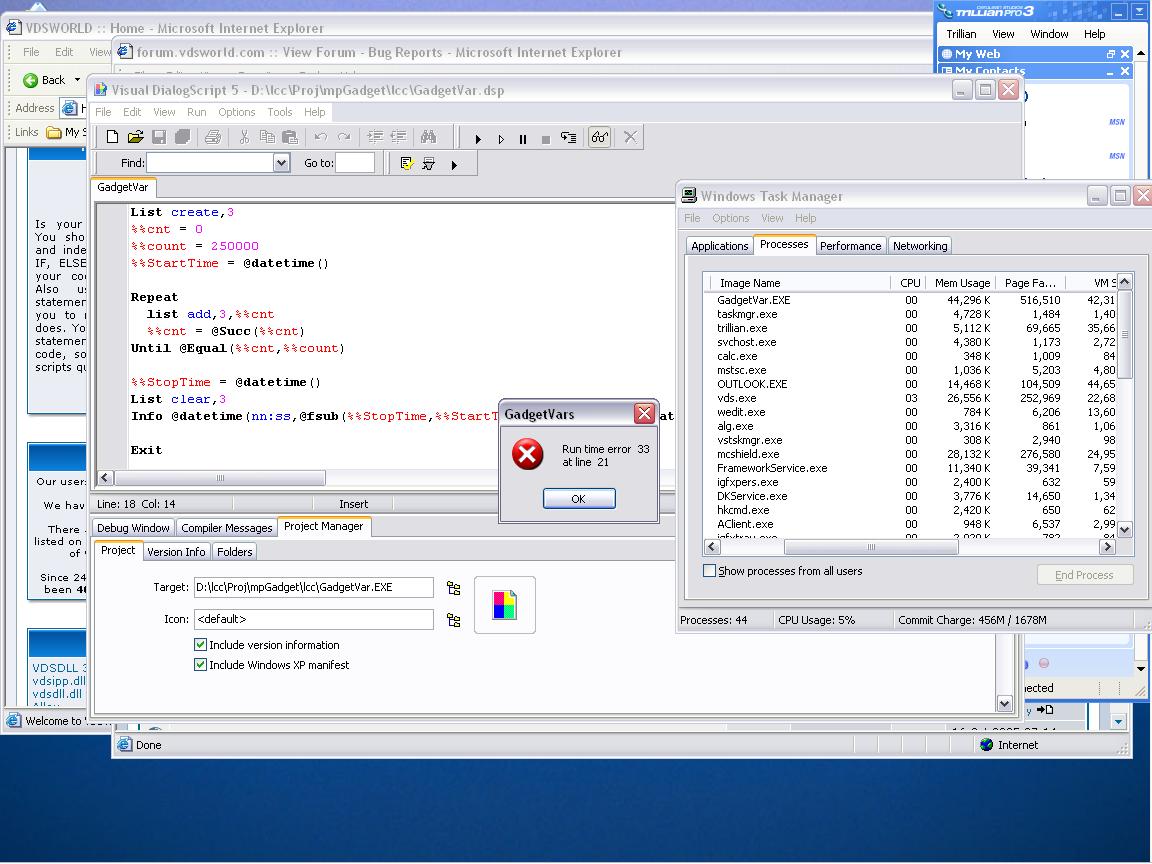1152x864 pixels.
Task: Open the Tools menu in Visual DialogScript
Action: pyautogui.click(x=280, y=112)
